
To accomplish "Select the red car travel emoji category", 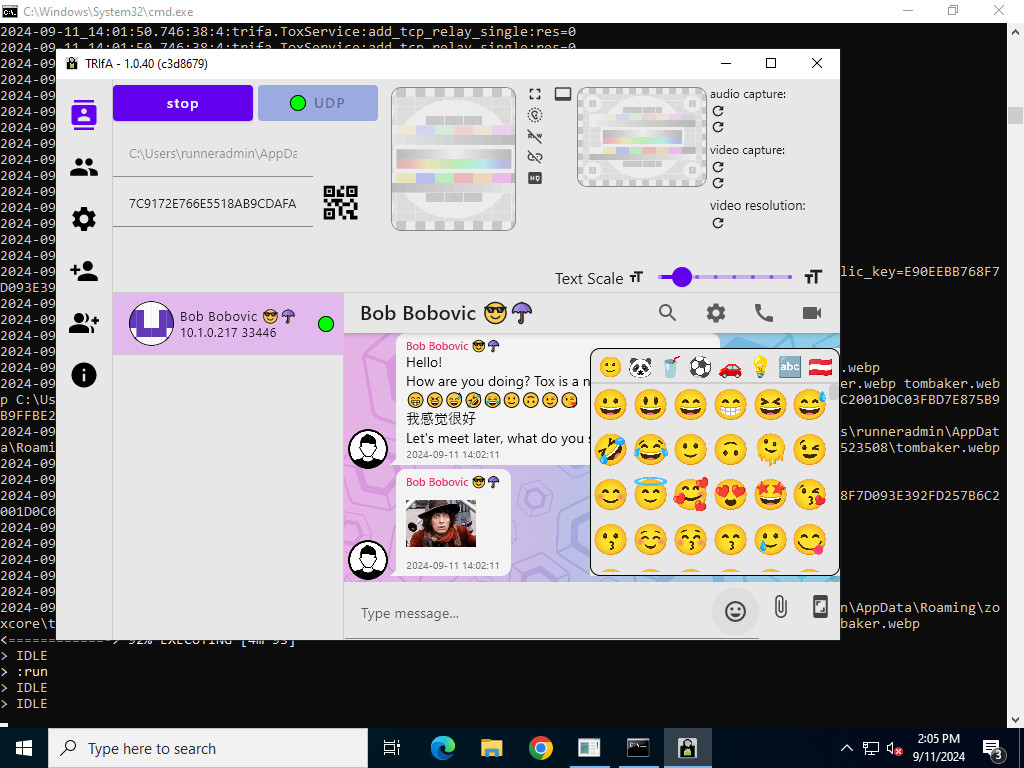I will [x=730, y=369].
